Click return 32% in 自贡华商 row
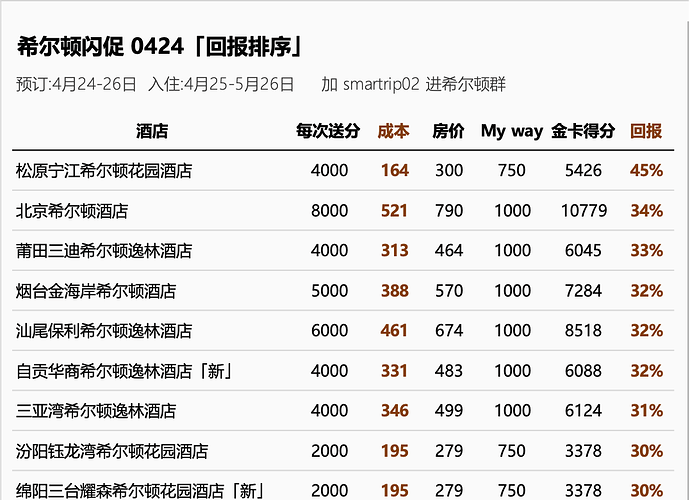690x500 pixels. coord(646,371)
